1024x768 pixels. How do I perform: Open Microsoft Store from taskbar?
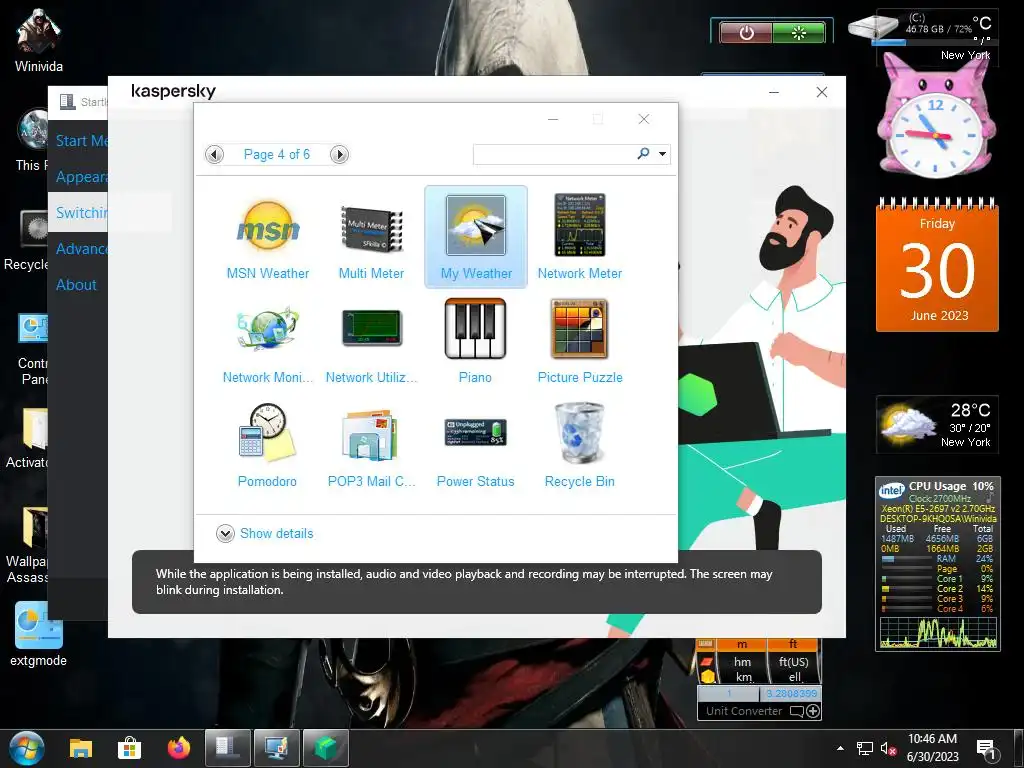coord(129,748)
